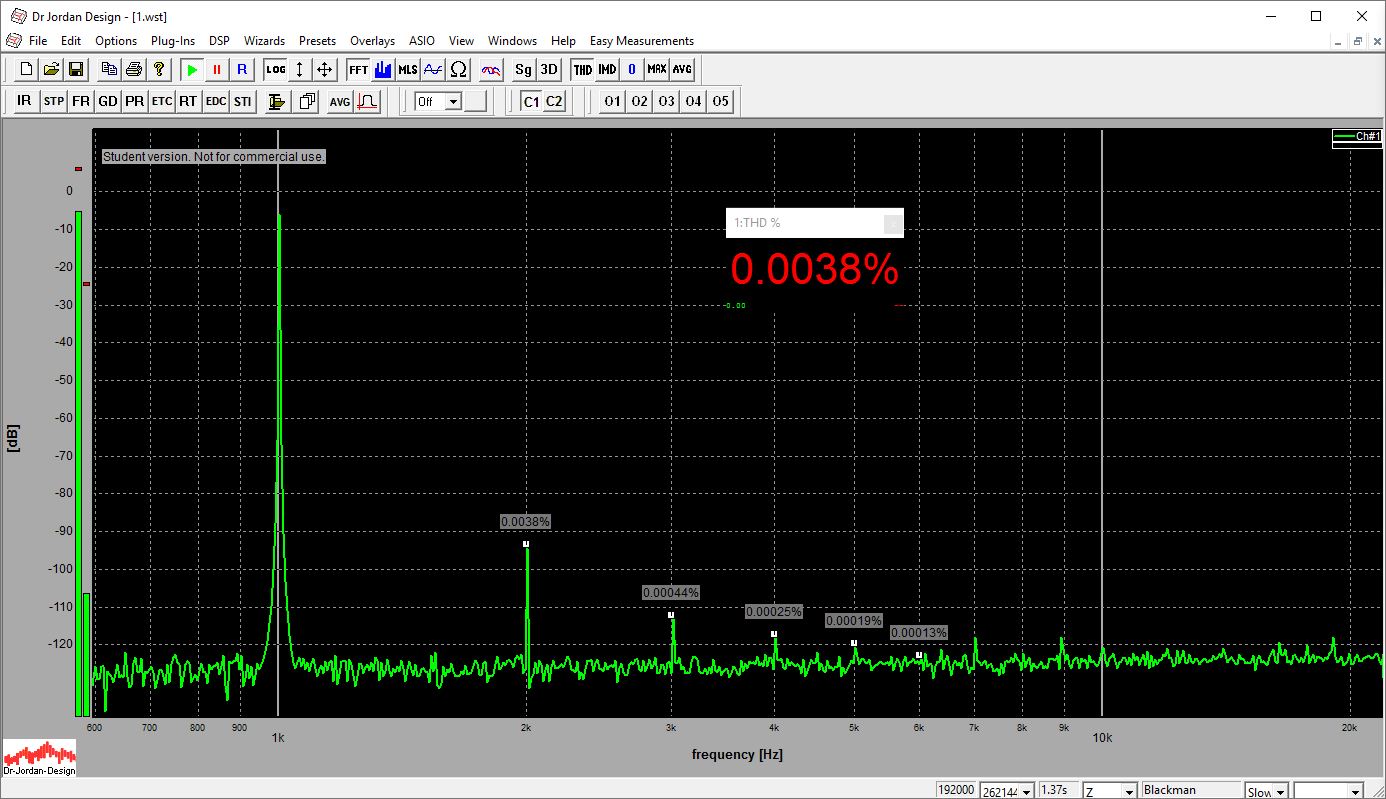The width and height of the screenshot is (1386, 799).
Task: Show the GD group delay view
Action: point(108,101)
